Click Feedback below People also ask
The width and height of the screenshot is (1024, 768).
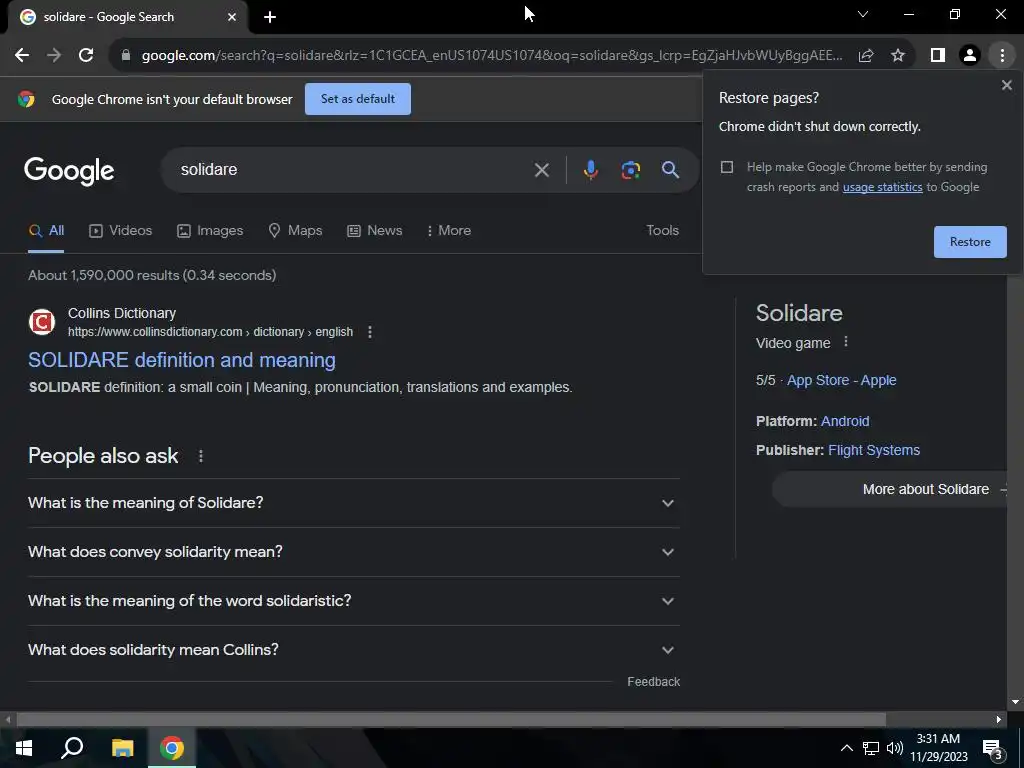(x=653, y=682)
